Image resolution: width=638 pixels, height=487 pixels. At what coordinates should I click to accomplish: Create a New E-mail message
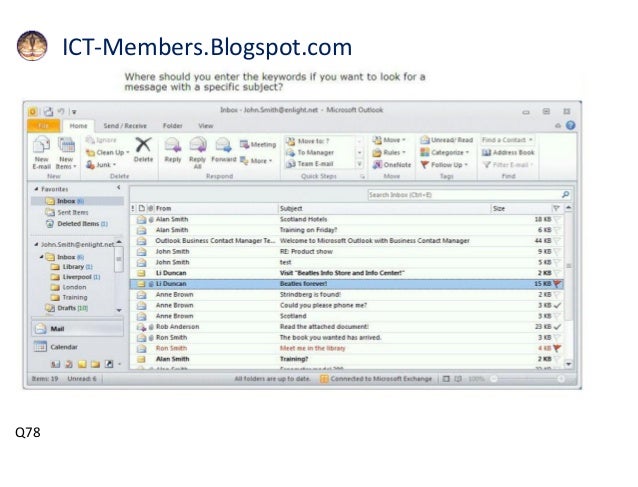41,153
